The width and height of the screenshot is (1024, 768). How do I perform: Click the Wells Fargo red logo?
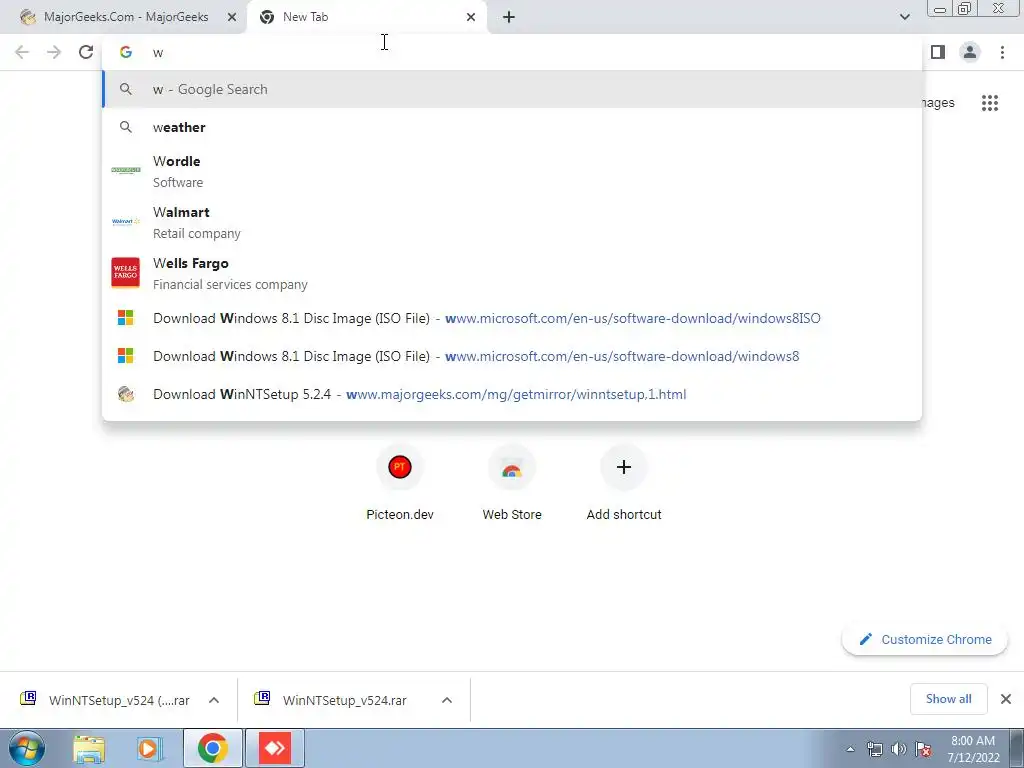(x=125, y=272)
